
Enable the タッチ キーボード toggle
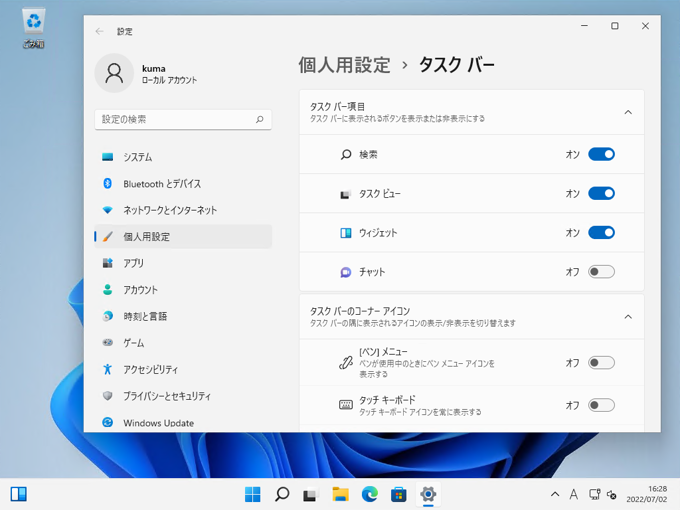pyautogui.click(x=601, y=405)
